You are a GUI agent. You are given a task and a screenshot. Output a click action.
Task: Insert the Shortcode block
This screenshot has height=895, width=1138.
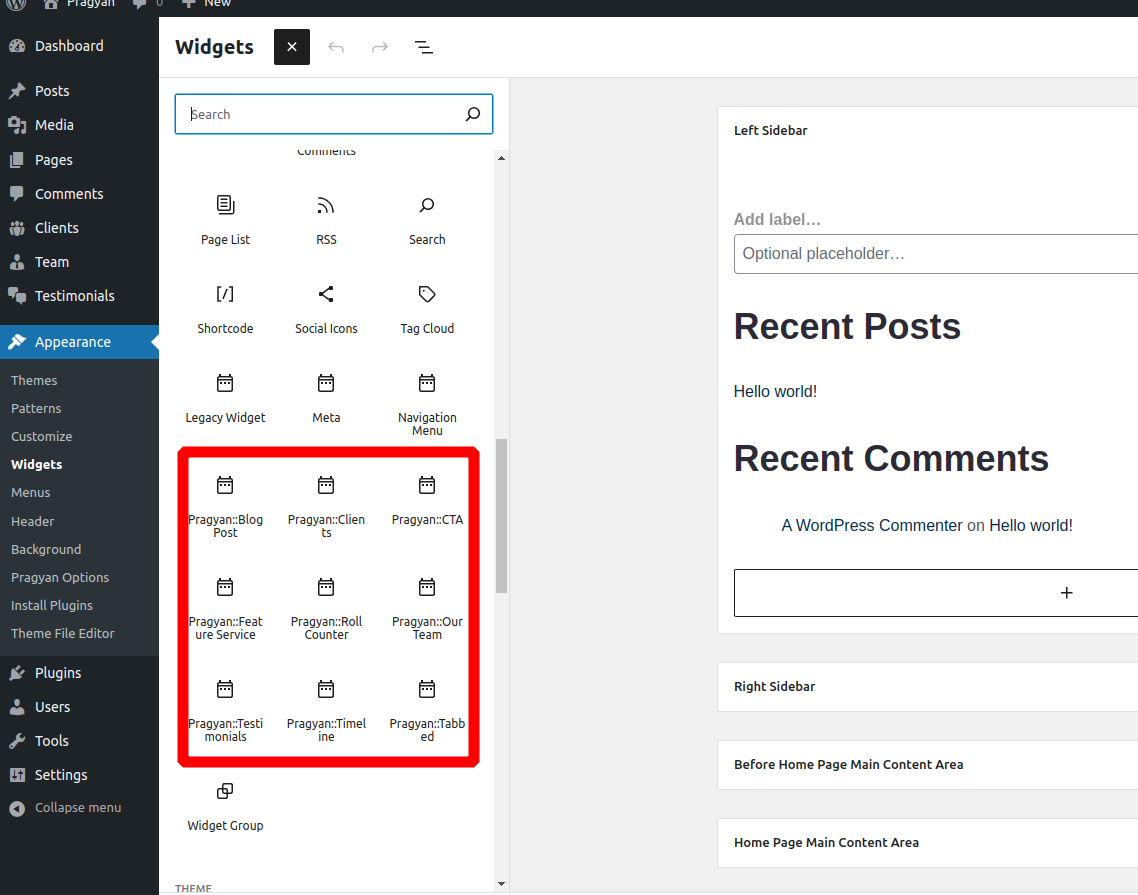point(225,310)
